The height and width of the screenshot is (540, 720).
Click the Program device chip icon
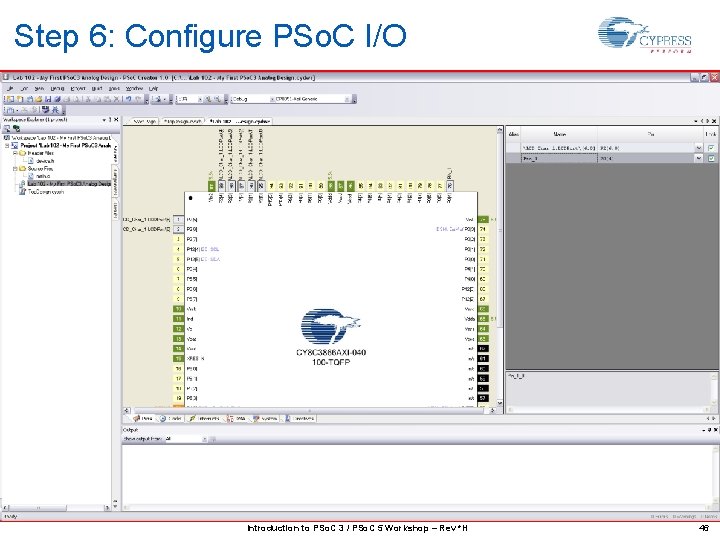(45, 110)
